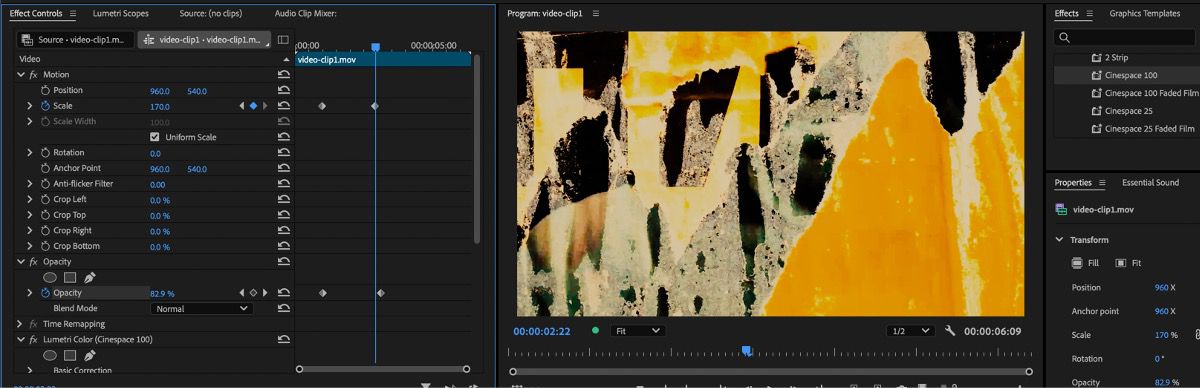Click the Scale value 170.0
Viewport: 1200px width, 388px height.
coord(159,106)
